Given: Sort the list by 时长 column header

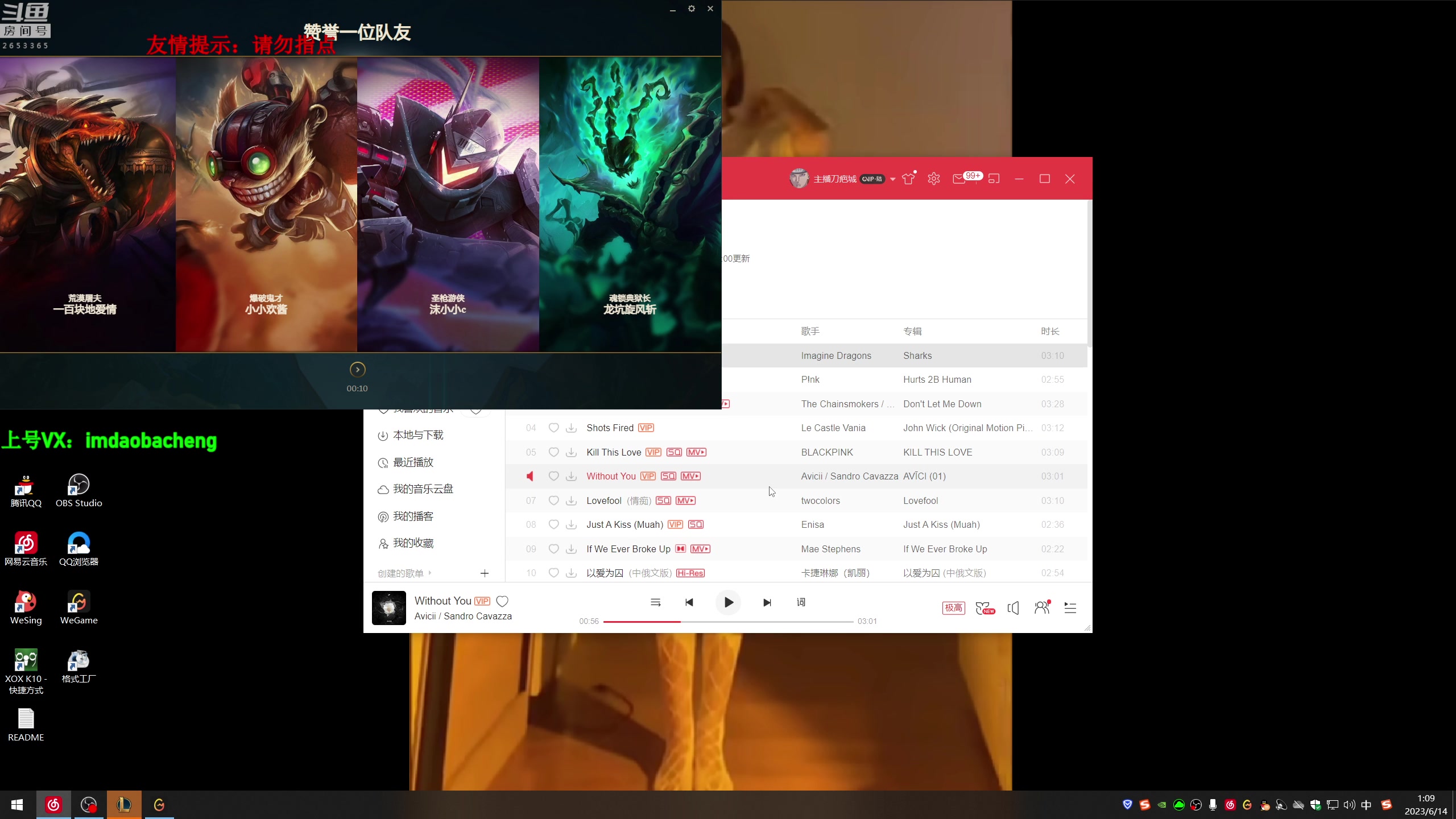Looking at the screenshot, I should click(x=1050, y=331).
